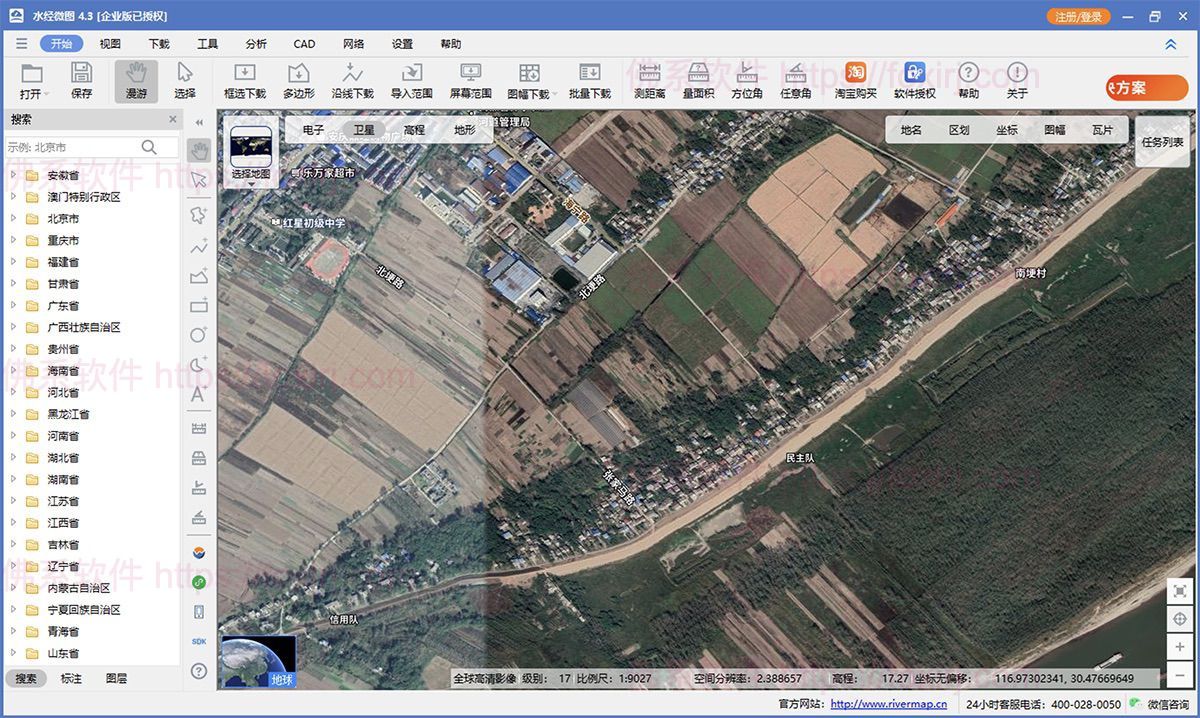Image resolution: width=1200 pixels, height=718 pixels.
Task: Open the 分析 menu
Action: pos(256,44)
